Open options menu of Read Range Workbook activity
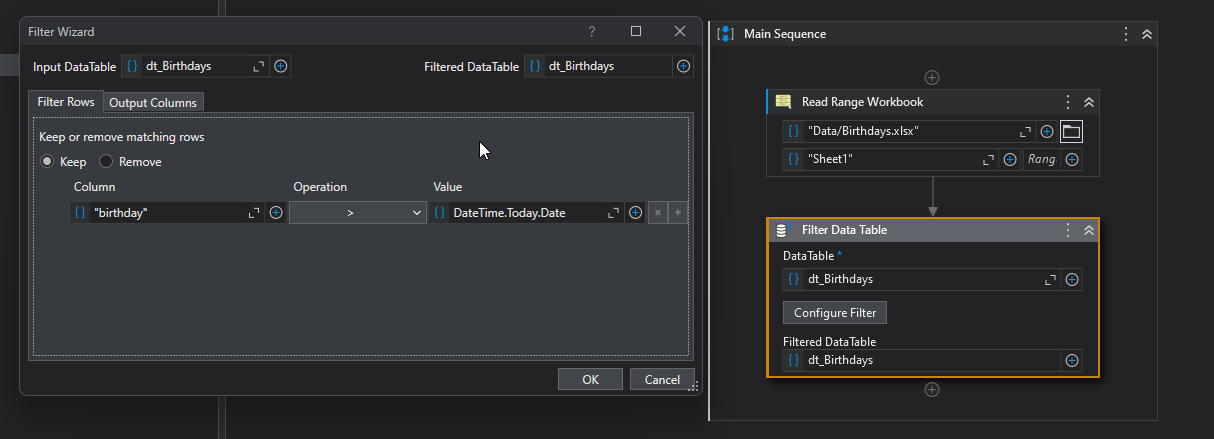 (1068, 102)
